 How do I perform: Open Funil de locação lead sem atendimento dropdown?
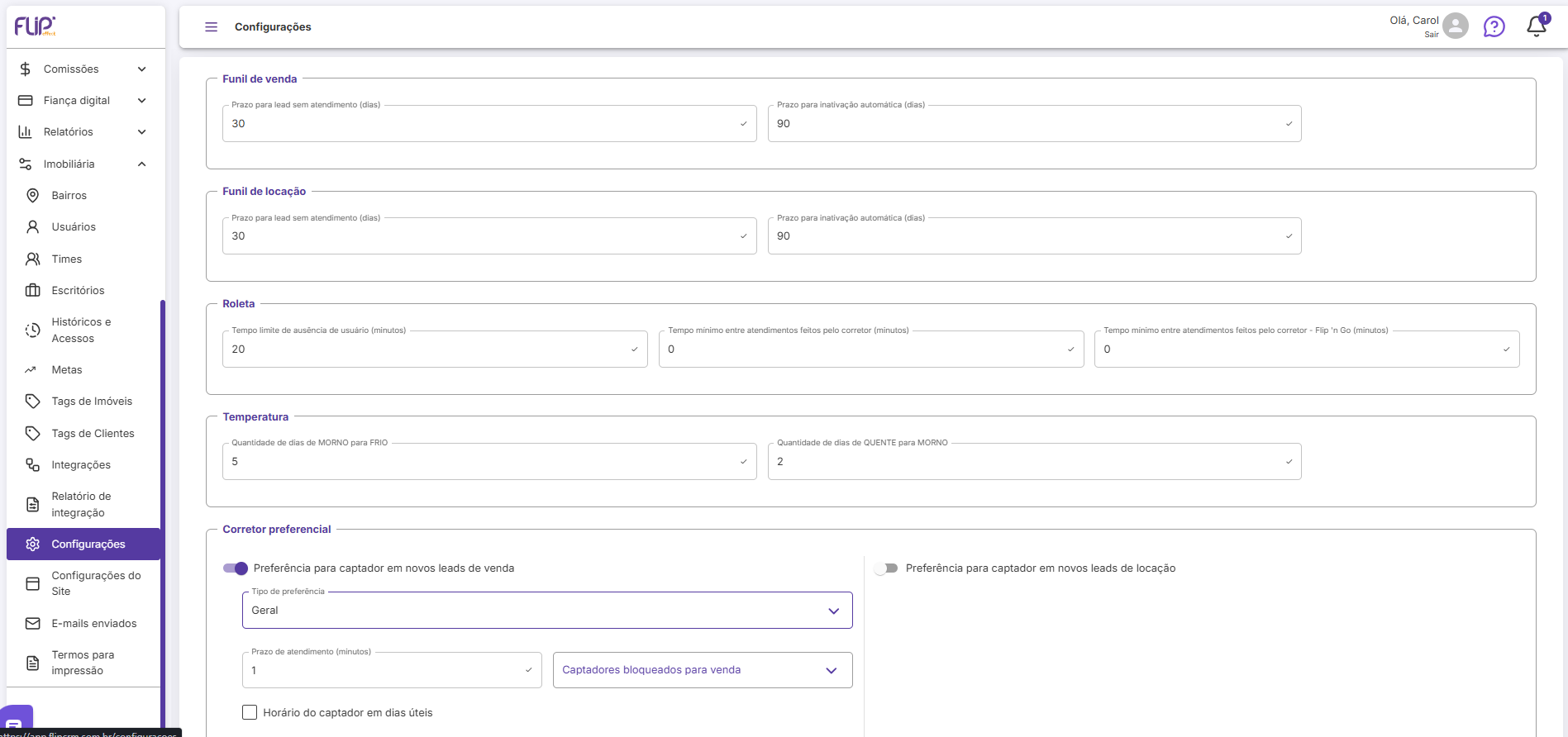[489, 236]
